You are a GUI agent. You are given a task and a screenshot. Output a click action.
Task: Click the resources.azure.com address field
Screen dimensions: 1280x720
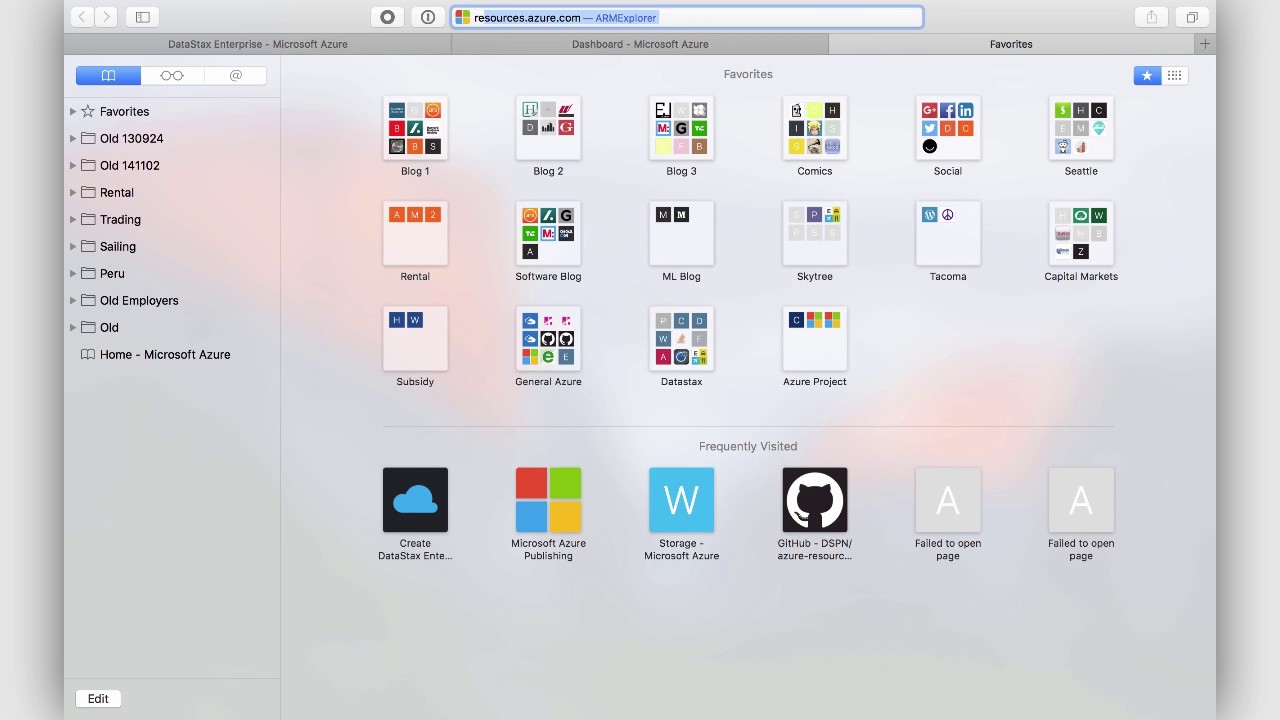(x=687, y=17)
